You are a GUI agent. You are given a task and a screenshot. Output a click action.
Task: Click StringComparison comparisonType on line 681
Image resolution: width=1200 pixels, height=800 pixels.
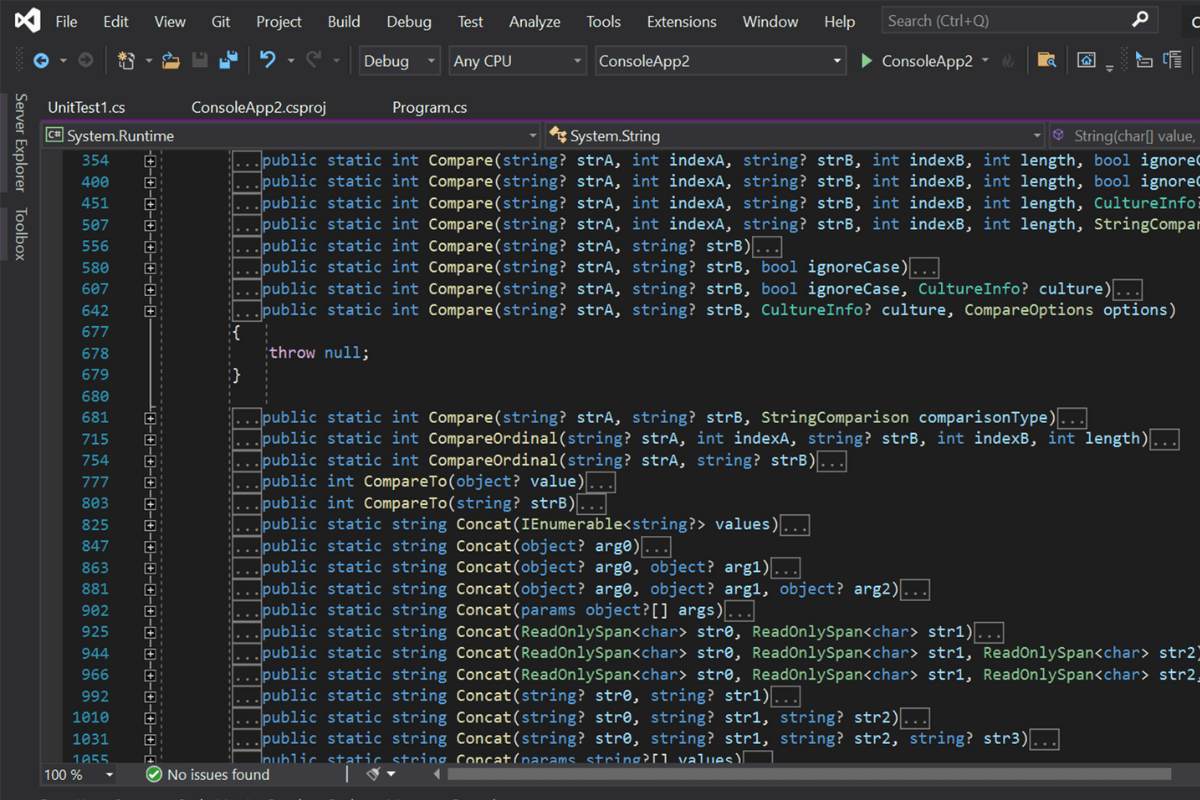(904, 418)
